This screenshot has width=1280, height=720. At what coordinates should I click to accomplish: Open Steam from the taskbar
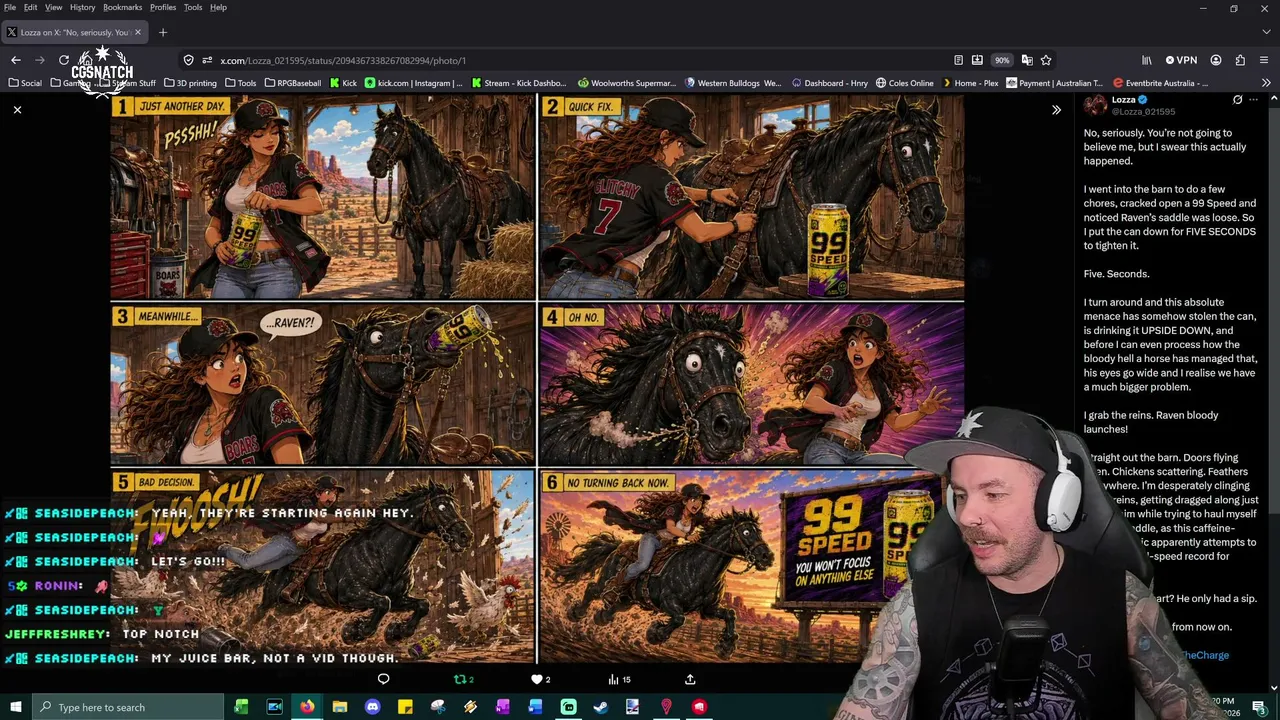[x=601, y=707]
